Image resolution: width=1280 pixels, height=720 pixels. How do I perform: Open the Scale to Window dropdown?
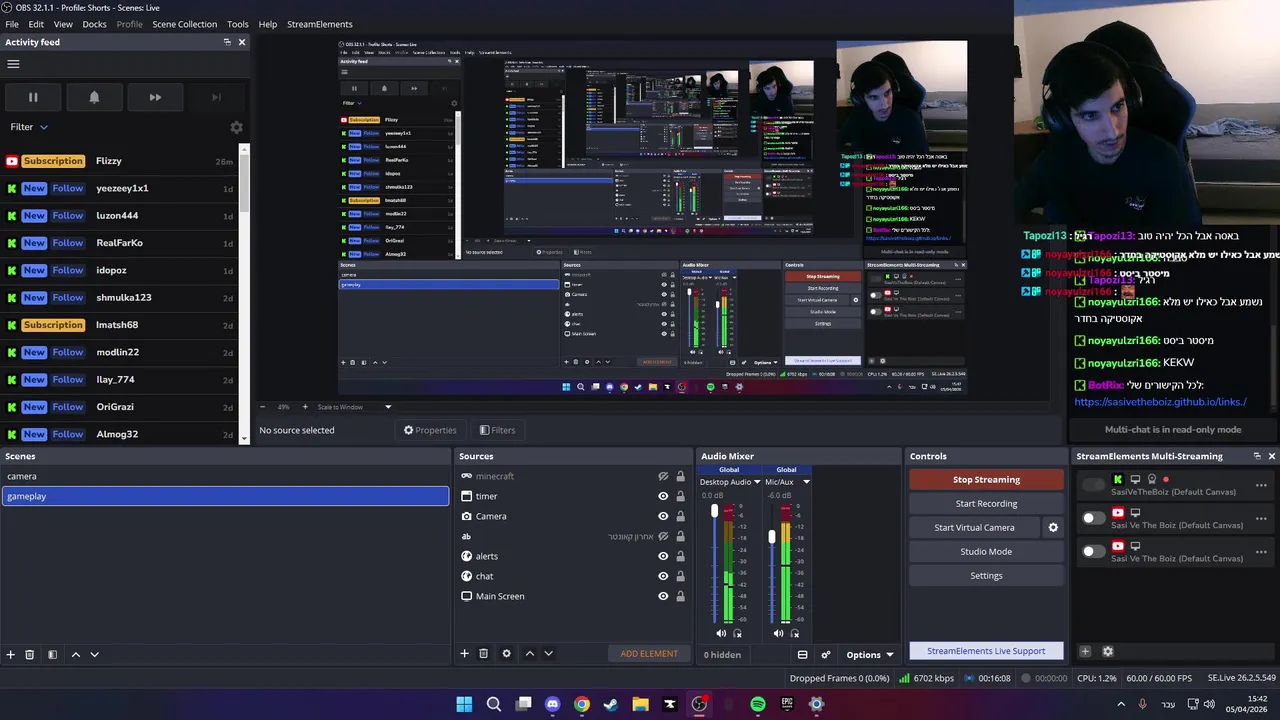[354, 407]
